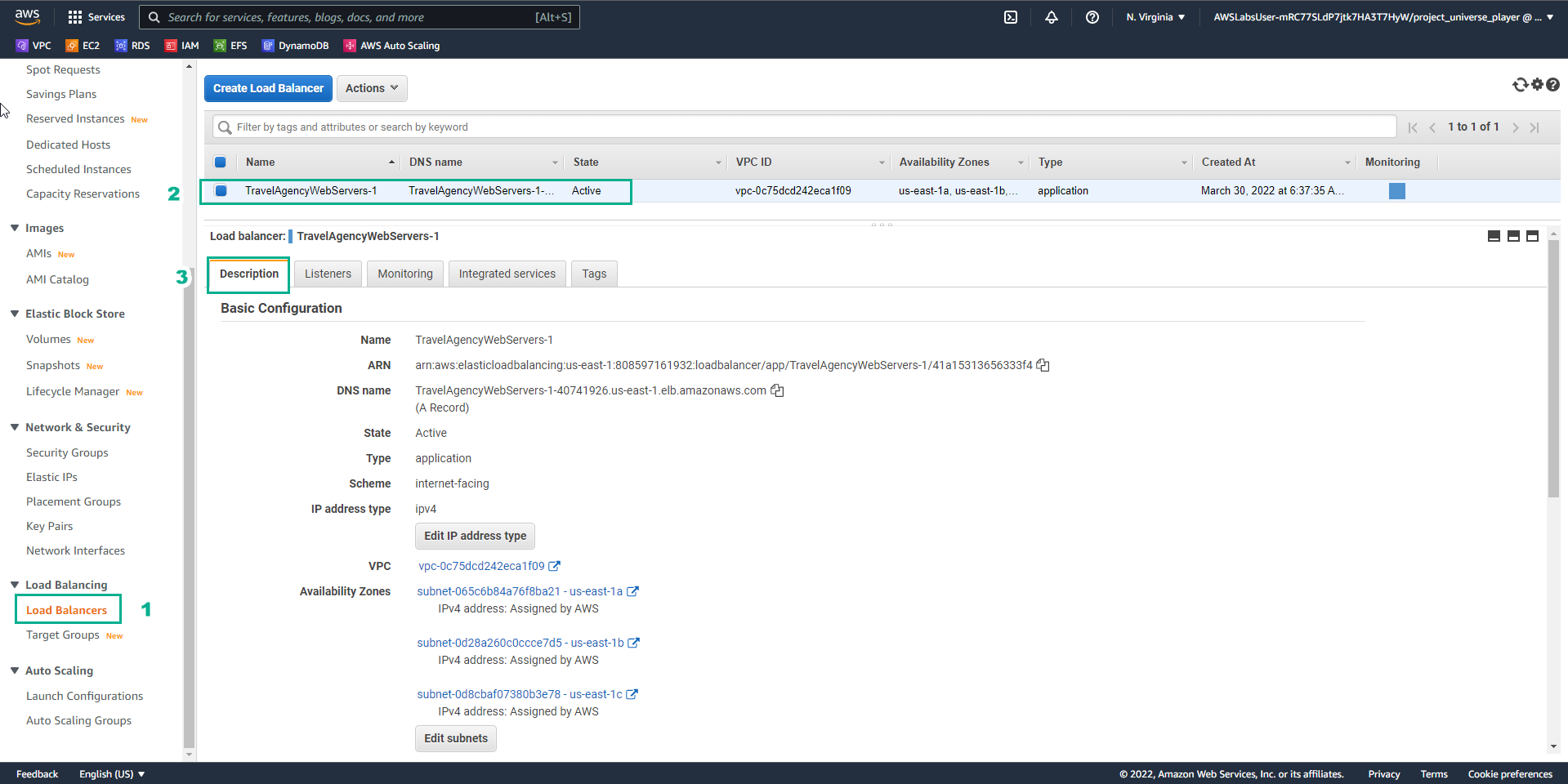1568x784 pixels.
Task: Open Target Groups in sidebar
Action: (x=63, y=635)
